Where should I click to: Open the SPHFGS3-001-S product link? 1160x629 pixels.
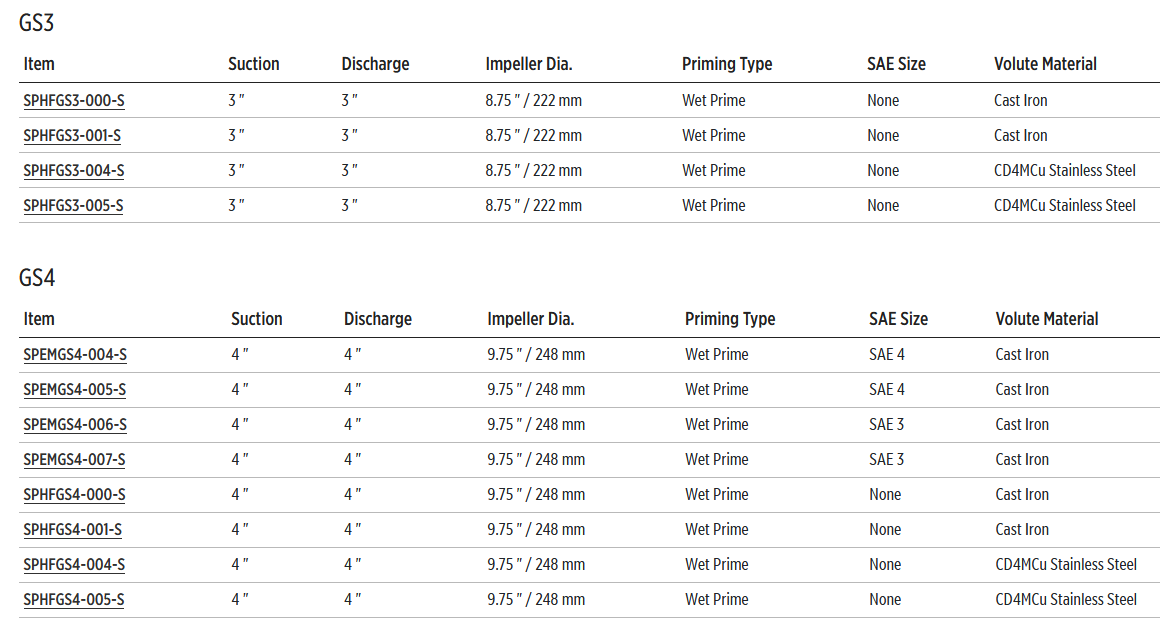[x=72, y=136]
